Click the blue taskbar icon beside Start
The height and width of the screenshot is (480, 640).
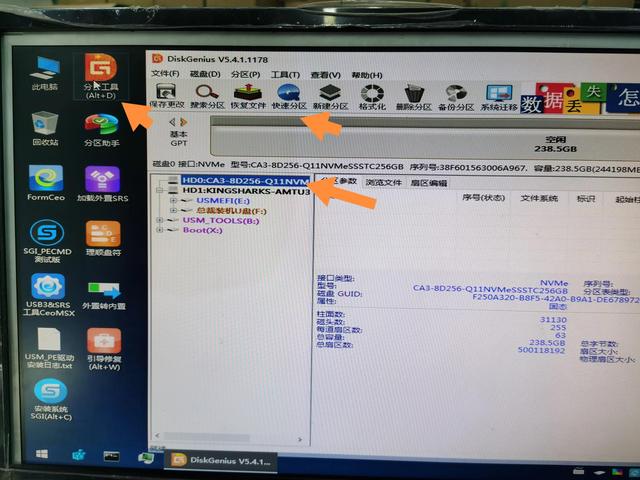point(78,455)
